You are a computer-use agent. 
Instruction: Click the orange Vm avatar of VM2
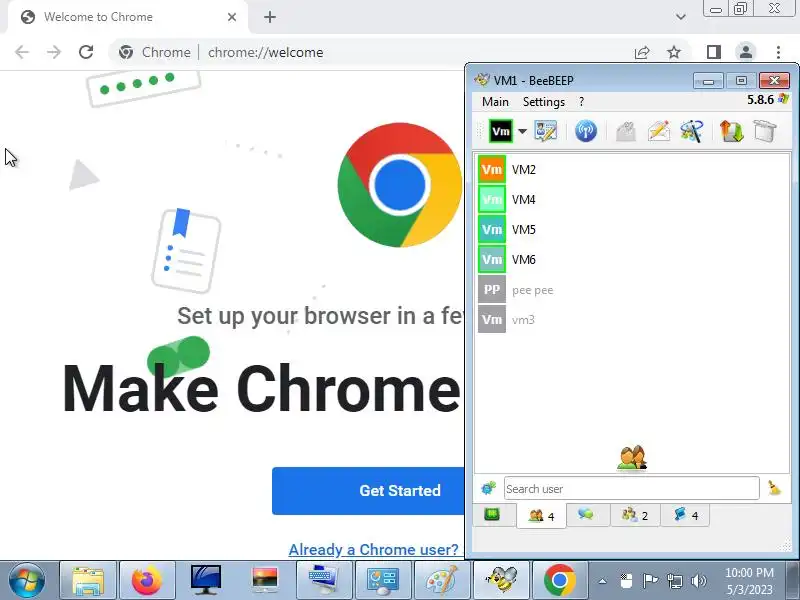click(492, 169)
